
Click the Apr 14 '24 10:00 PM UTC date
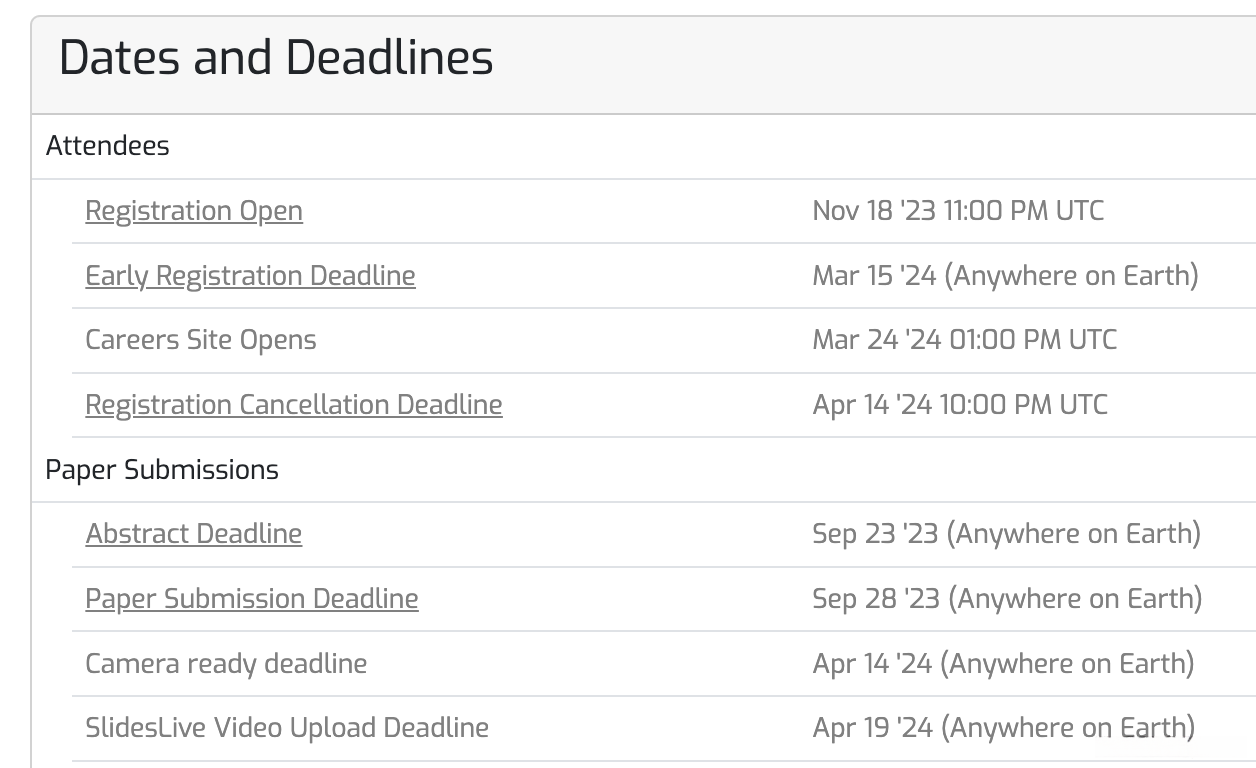click(x=960, y=405)
